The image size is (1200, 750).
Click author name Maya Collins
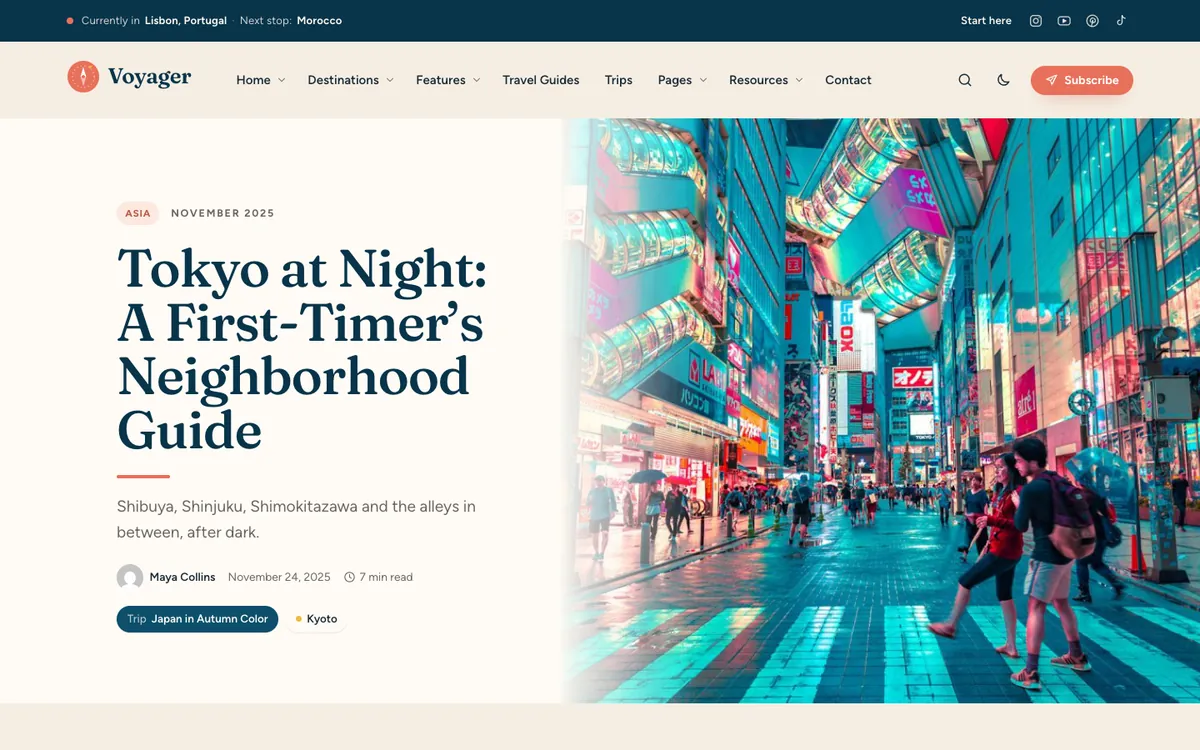(182, 577)
